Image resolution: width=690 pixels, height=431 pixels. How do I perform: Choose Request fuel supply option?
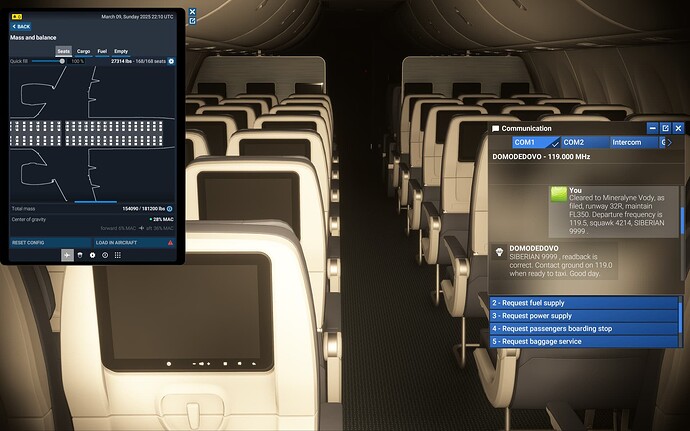[x=585, y=302]
